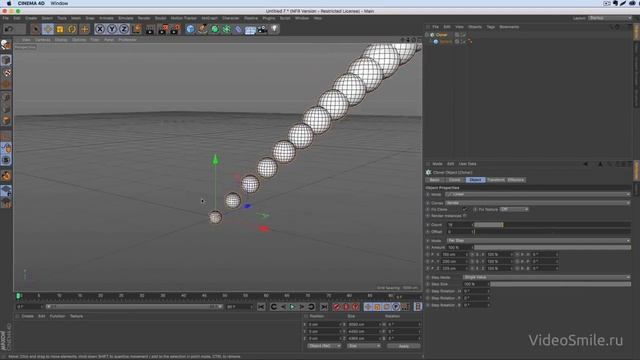Switch to the Coord. tab

[455, 180]
